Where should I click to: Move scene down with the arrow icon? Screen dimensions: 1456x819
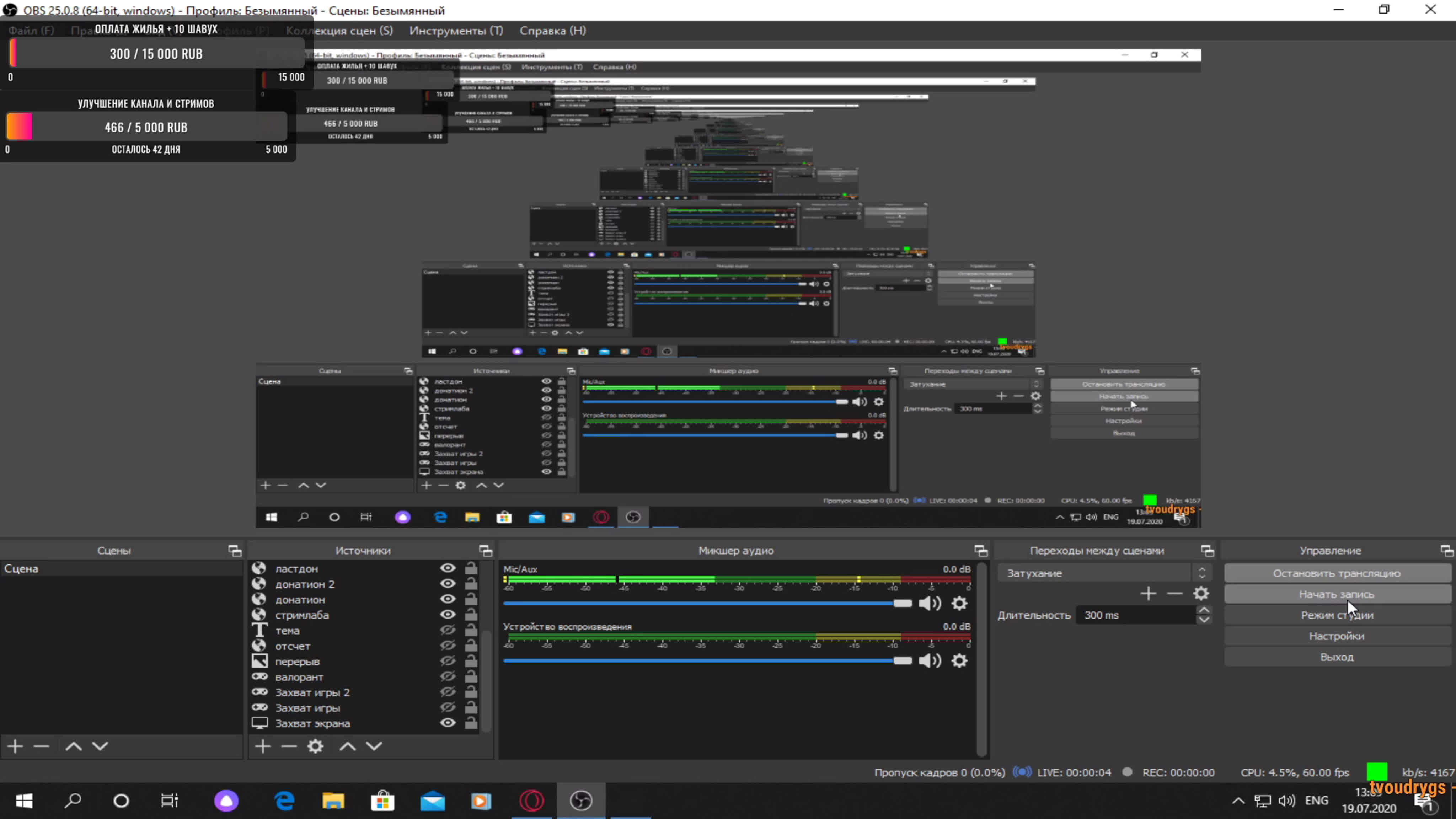(x=100, y=746)
